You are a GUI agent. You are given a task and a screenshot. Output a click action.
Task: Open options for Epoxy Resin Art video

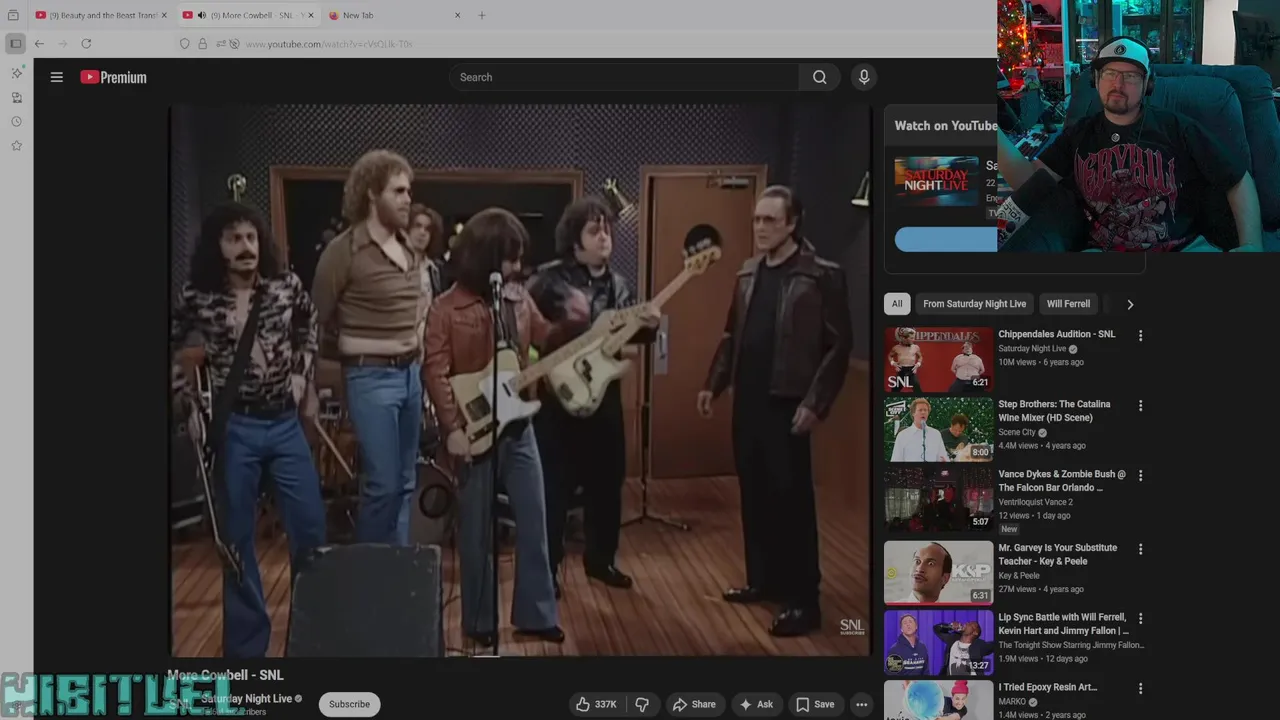click(x=1140, y=689)
